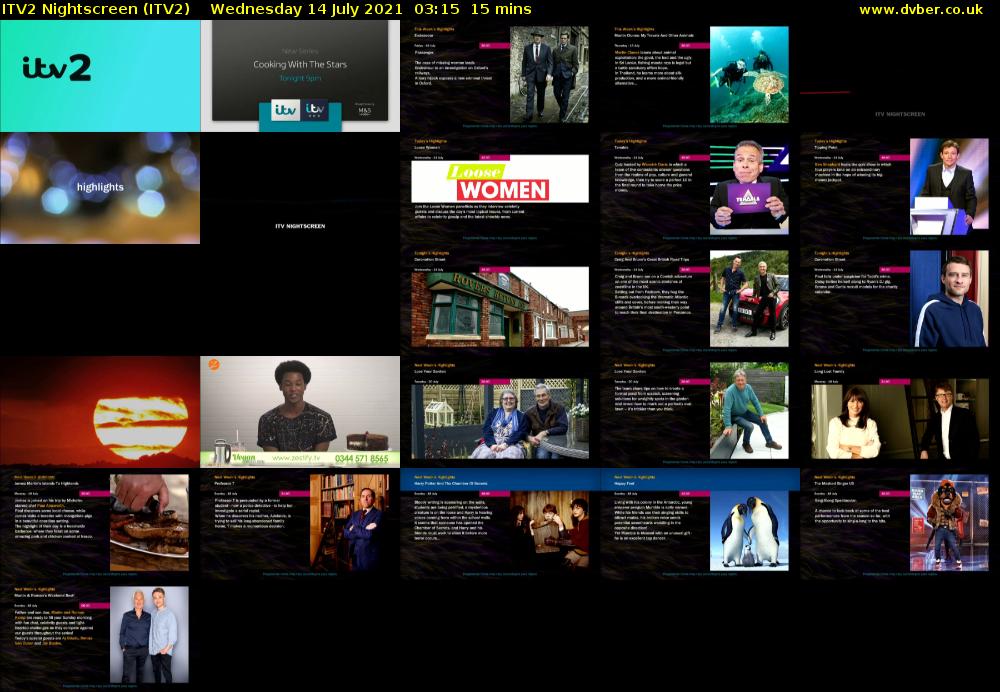The width and height of the screenshot is (1000, 692).
Task: Open the James Martin food highlight frame
Action: tap(100, 524)
